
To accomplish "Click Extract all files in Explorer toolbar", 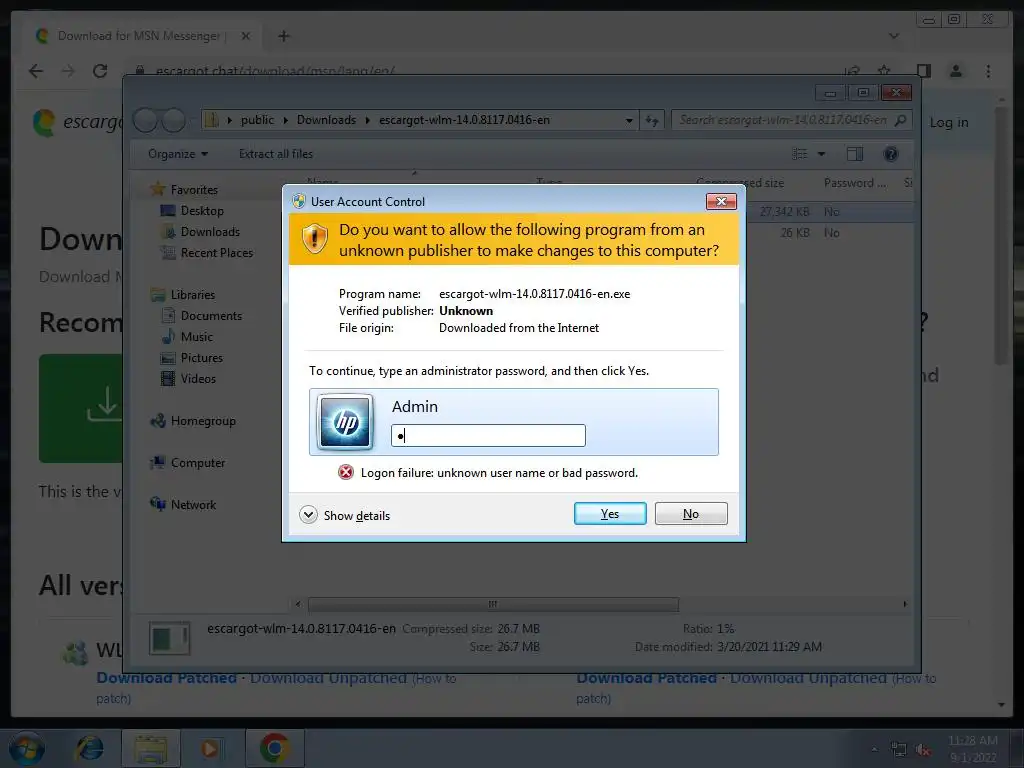I will (x=276, y=154).
